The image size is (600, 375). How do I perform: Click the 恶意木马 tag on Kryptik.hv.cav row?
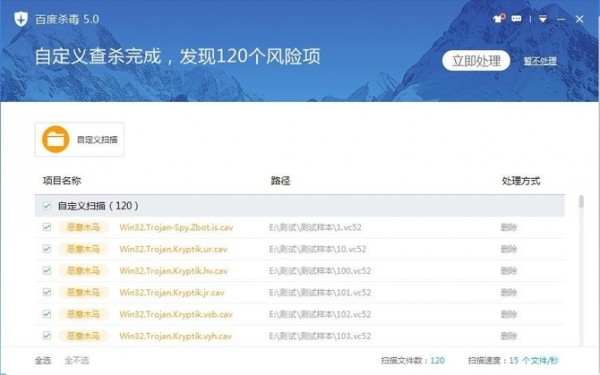pos(83,271)
